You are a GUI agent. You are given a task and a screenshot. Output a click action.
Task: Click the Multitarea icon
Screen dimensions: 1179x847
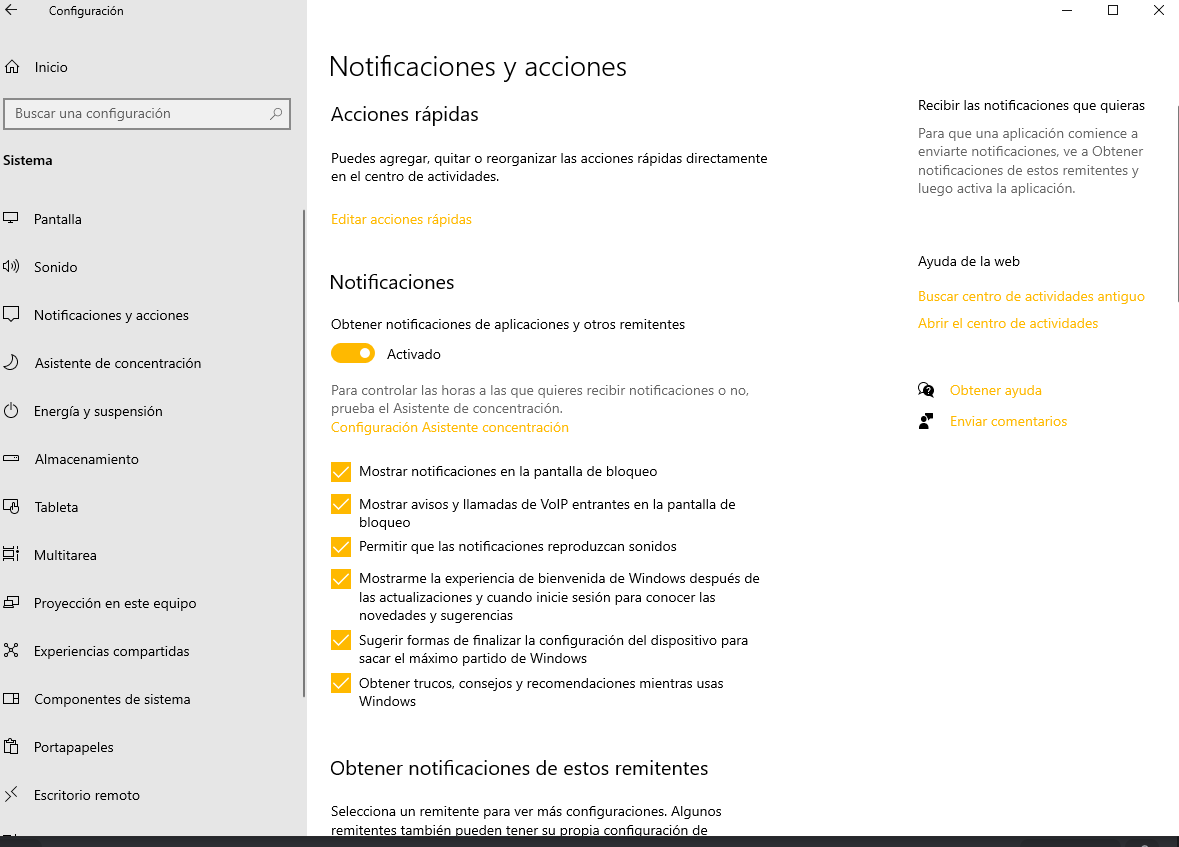pyautogui.click(x=11, y=554)
